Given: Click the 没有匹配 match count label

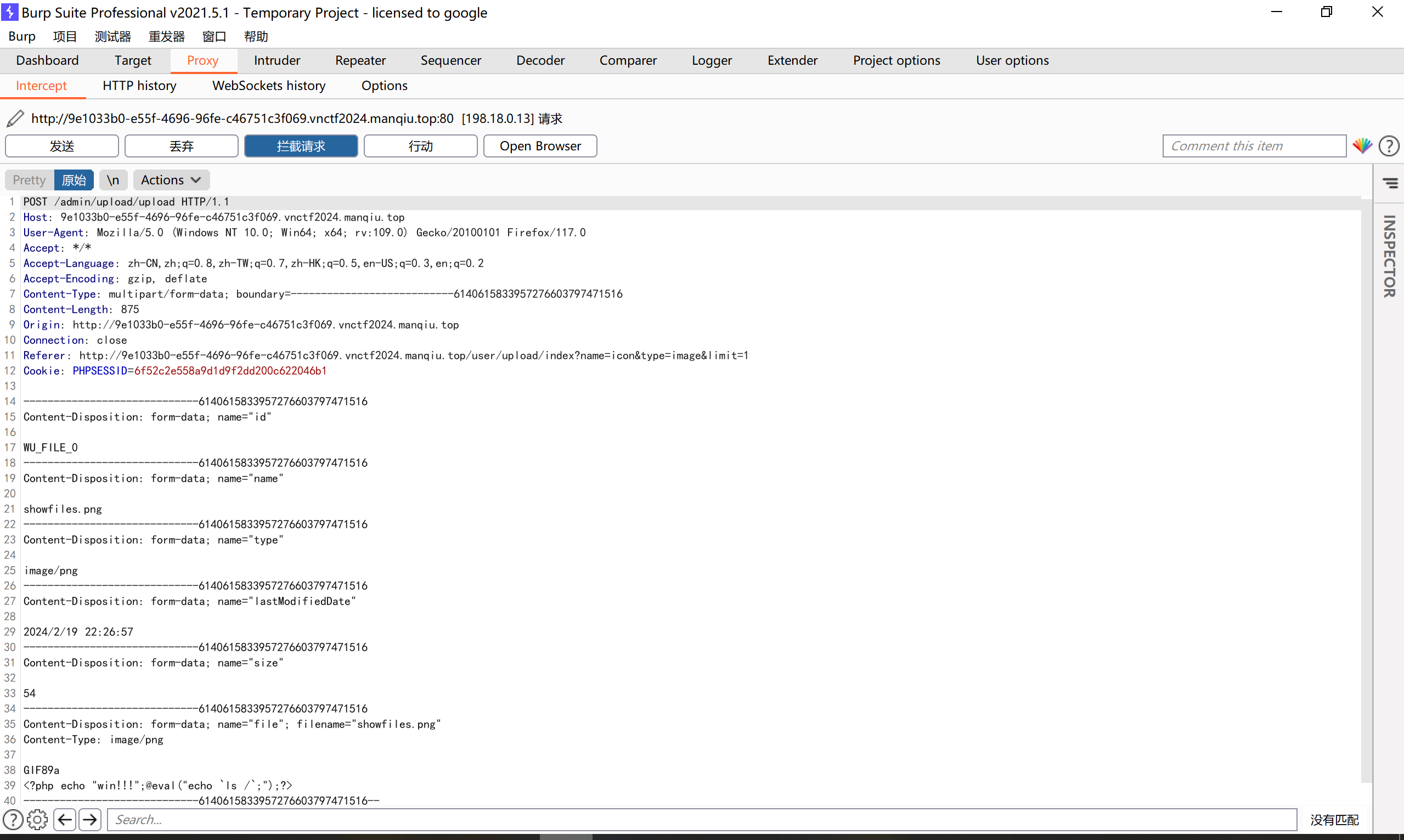Looking at the screenshot, I should 1334,820.
